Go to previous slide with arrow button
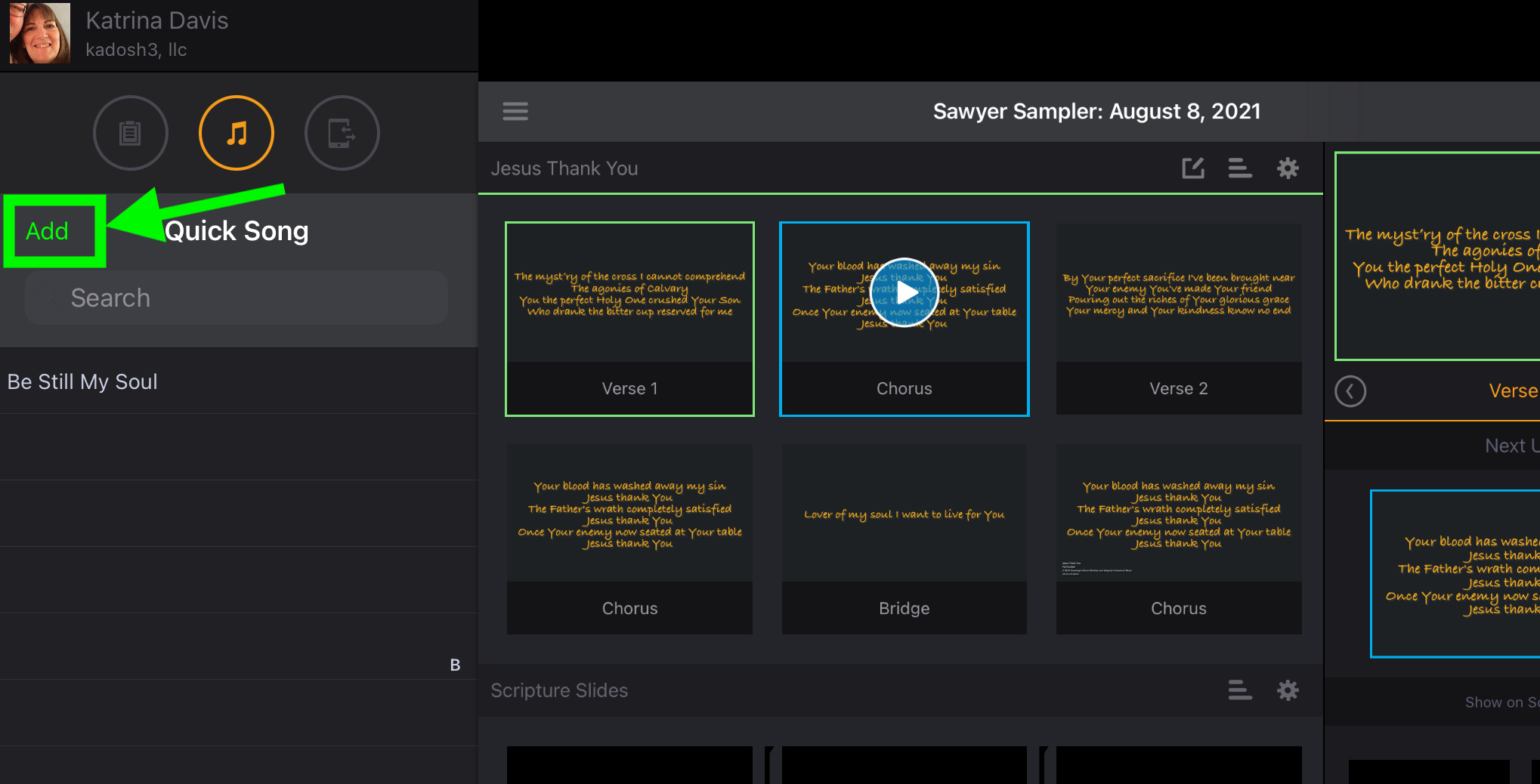 [x=1350, y=391]
